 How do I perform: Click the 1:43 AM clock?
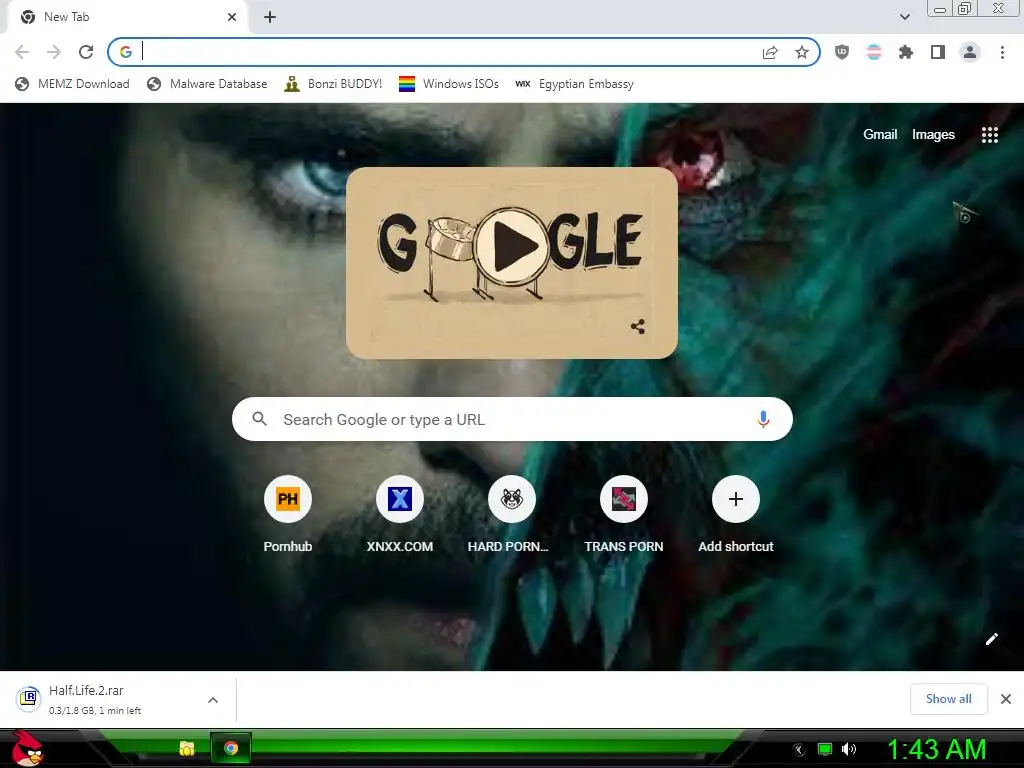[936, 749]
